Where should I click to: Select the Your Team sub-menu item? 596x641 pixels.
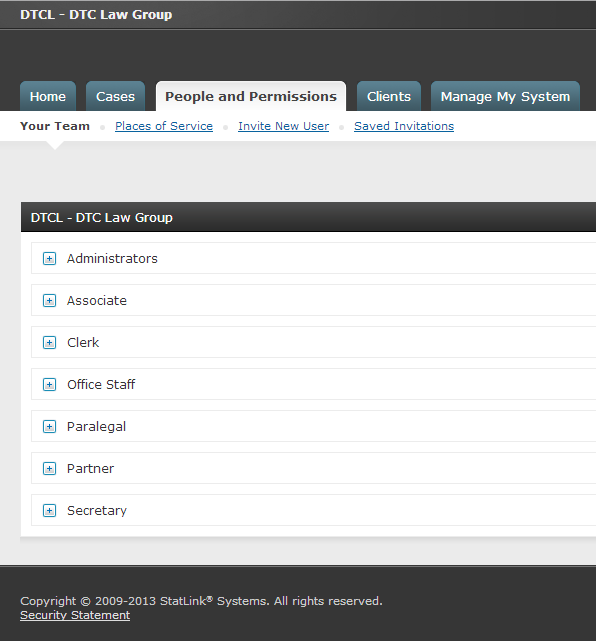point(55,126)
